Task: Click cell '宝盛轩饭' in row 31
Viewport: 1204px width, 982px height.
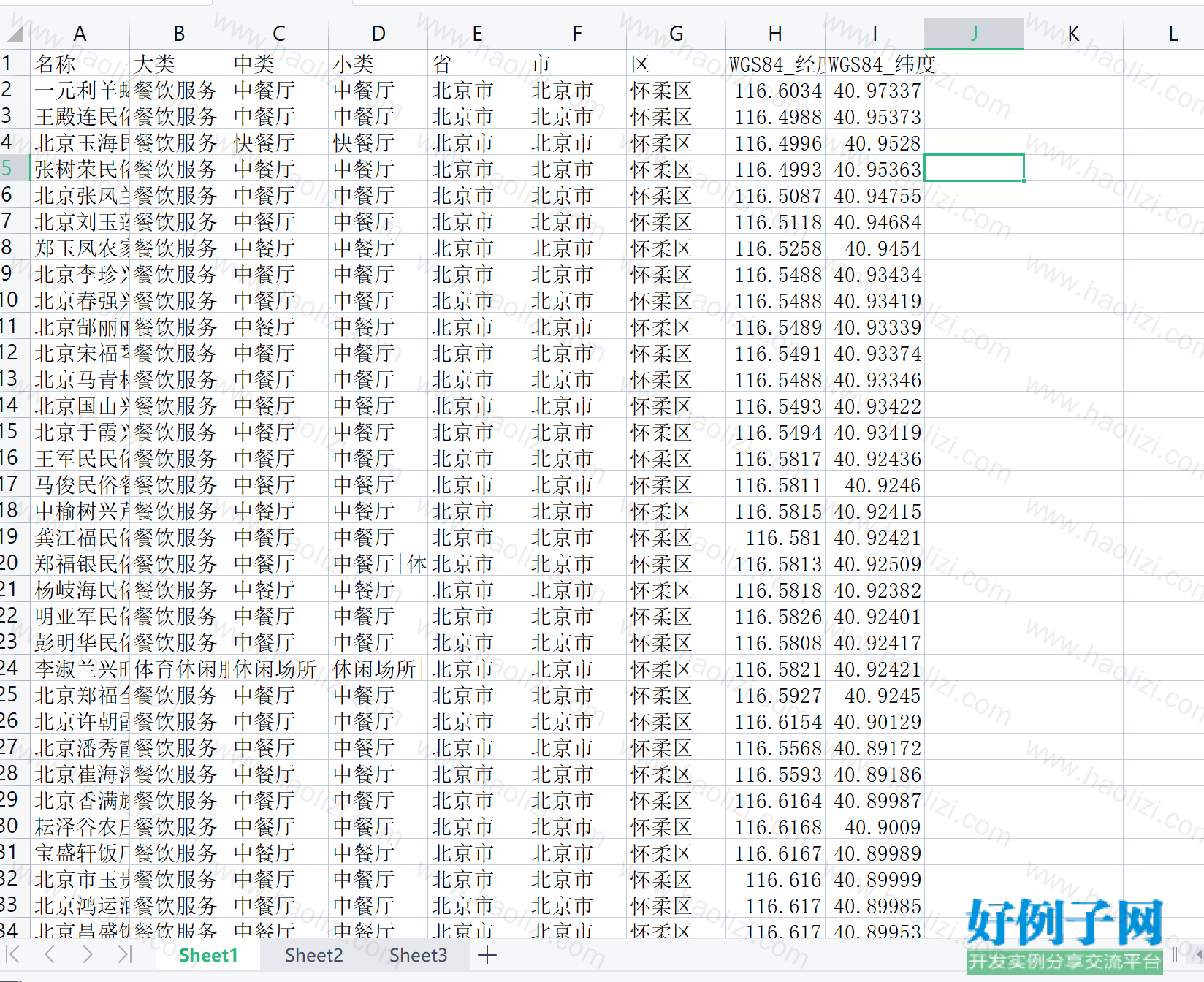Action: coord(80,853)
